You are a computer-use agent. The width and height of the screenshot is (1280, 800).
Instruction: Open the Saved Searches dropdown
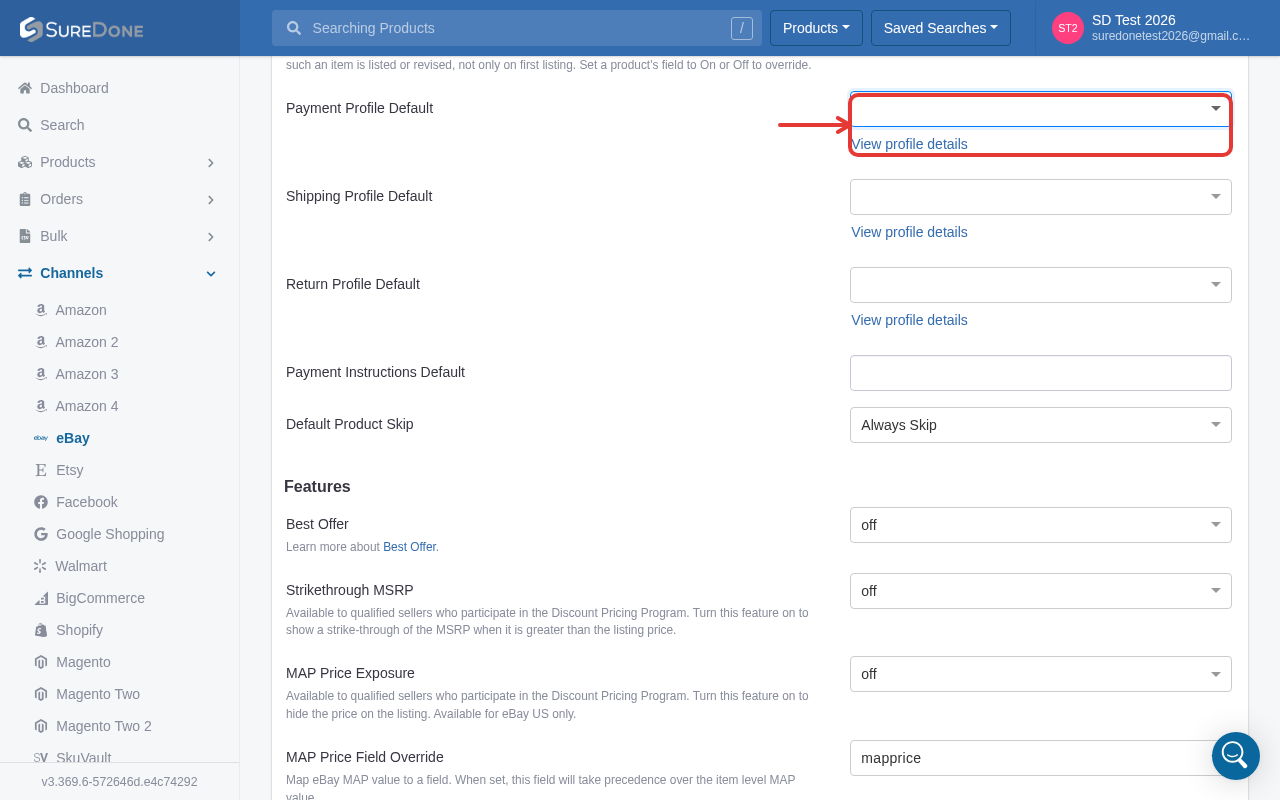941,28
